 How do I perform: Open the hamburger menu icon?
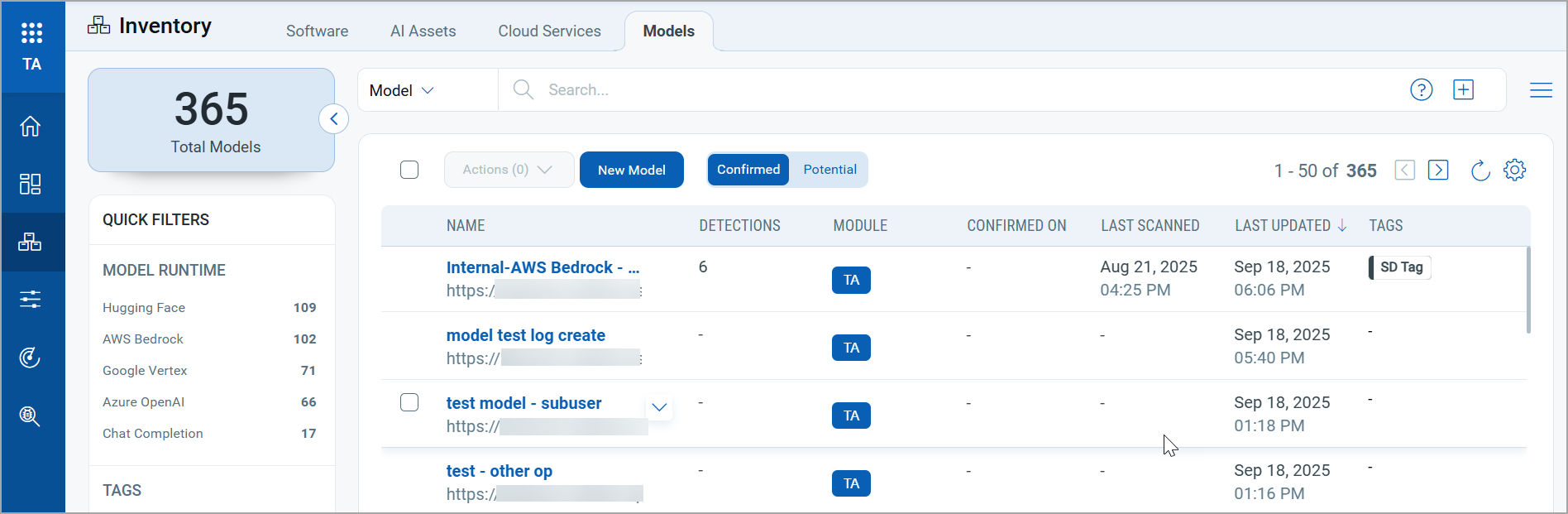coord(1541,89)
